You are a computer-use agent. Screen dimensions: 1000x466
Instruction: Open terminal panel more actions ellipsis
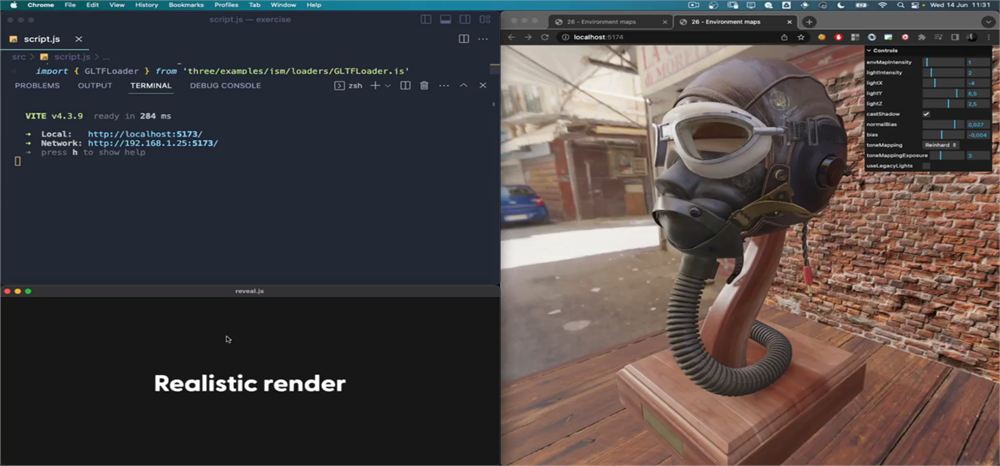point(444,85)
